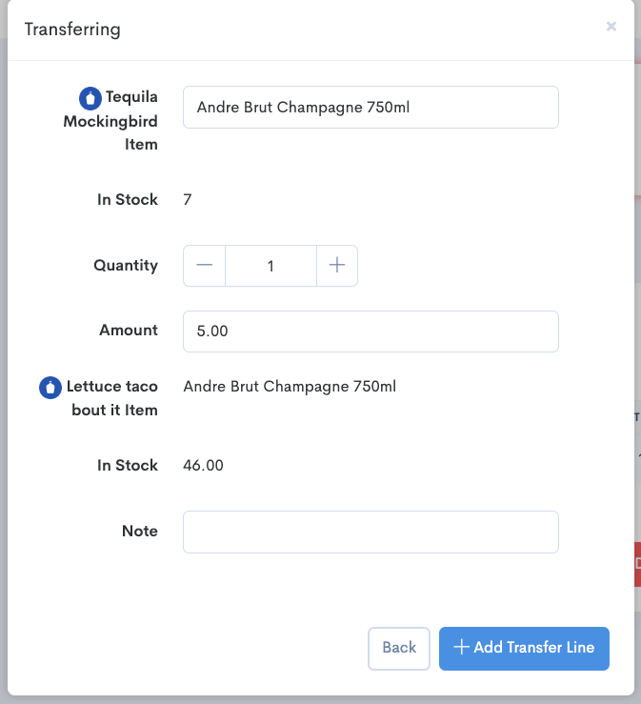This screenshot has width=641, height=704.
Task: Click the Transferring dialog title
Action: click(x=72, y=29)
